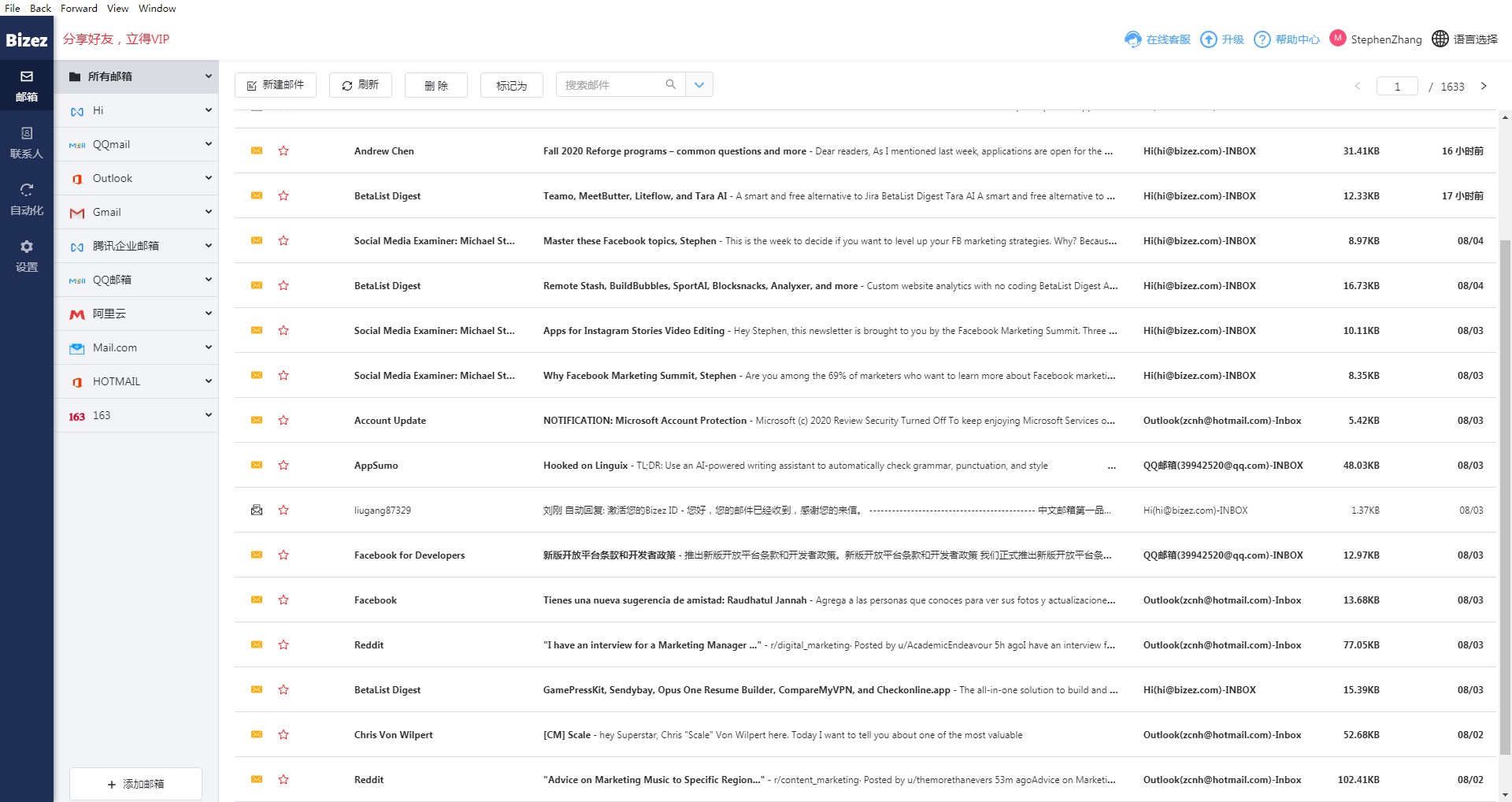Open the View menu
This screenshot has width=1512, height=802.
click(x=118, y=8)
